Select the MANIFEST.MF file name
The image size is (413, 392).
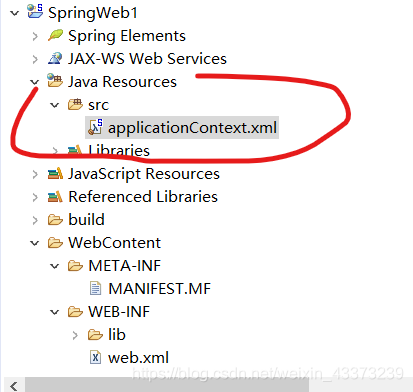click(159, 289)
